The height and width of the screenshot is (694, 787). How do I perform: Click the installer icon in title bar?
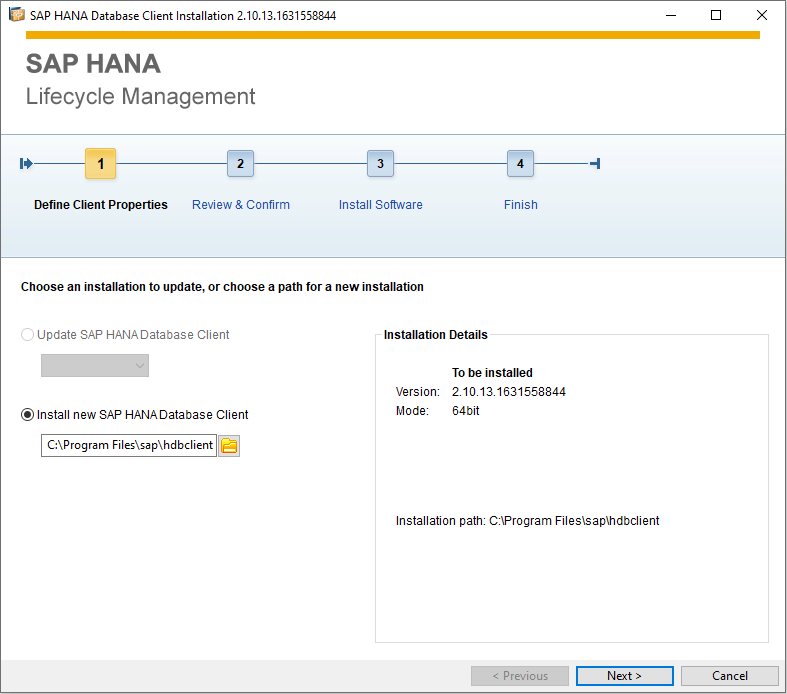click(x=17, y=15)
